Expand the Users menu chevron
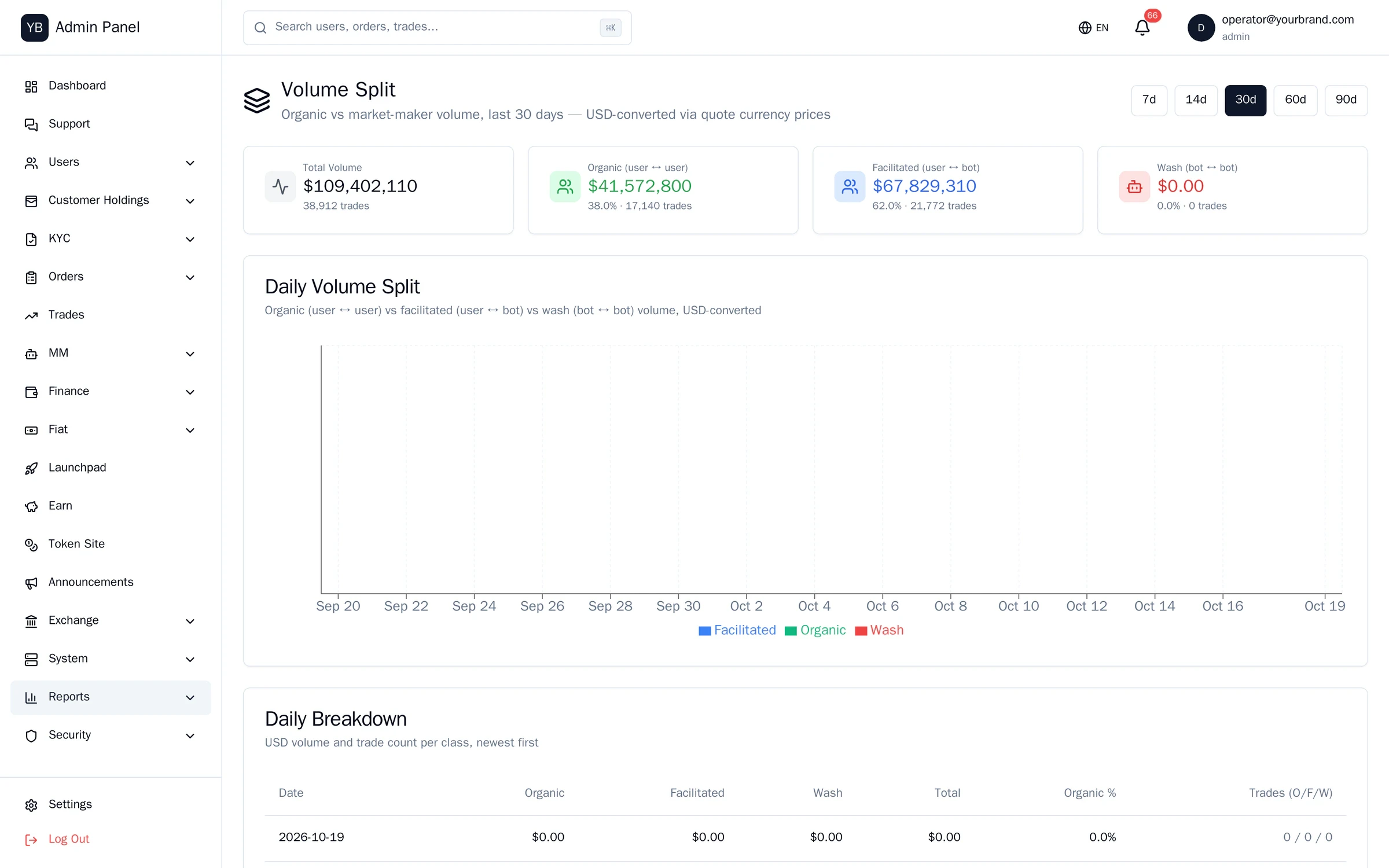This screenshot has width=1389, height=868. [x=190, y=163]
